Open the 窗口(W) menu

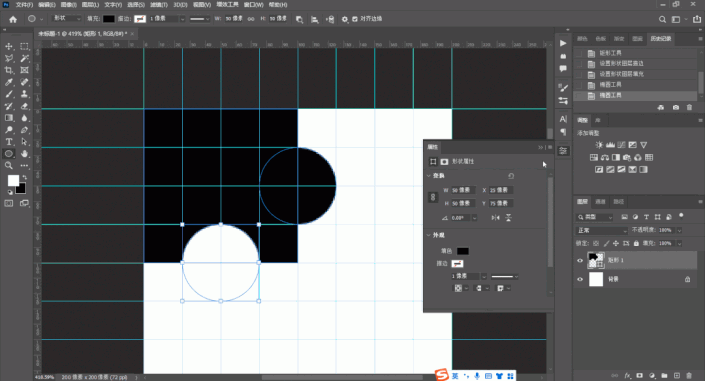coord(253,5)
